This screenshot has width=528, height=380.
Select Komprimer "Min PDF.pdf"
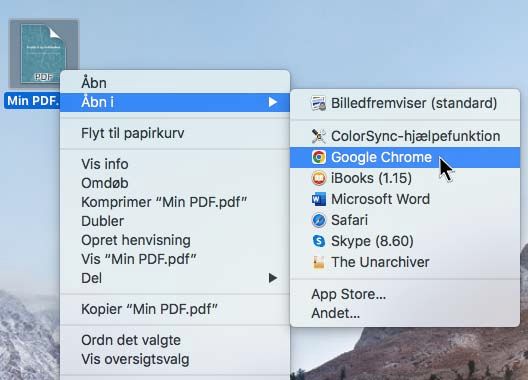point(175,202)
